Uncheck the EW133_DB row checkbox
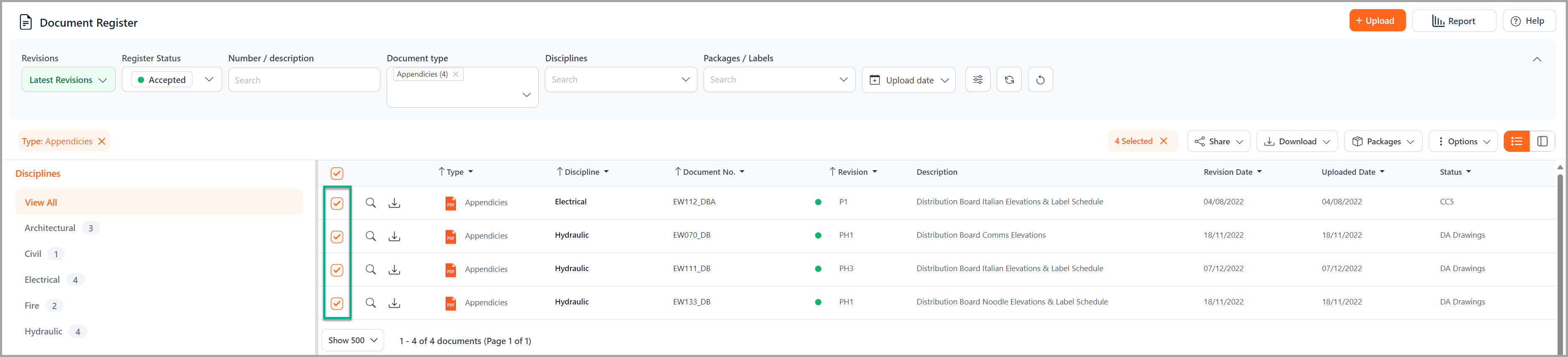The height and width of the screenshot is (357, 1568). pyautogui.click(x=337, y=304)
